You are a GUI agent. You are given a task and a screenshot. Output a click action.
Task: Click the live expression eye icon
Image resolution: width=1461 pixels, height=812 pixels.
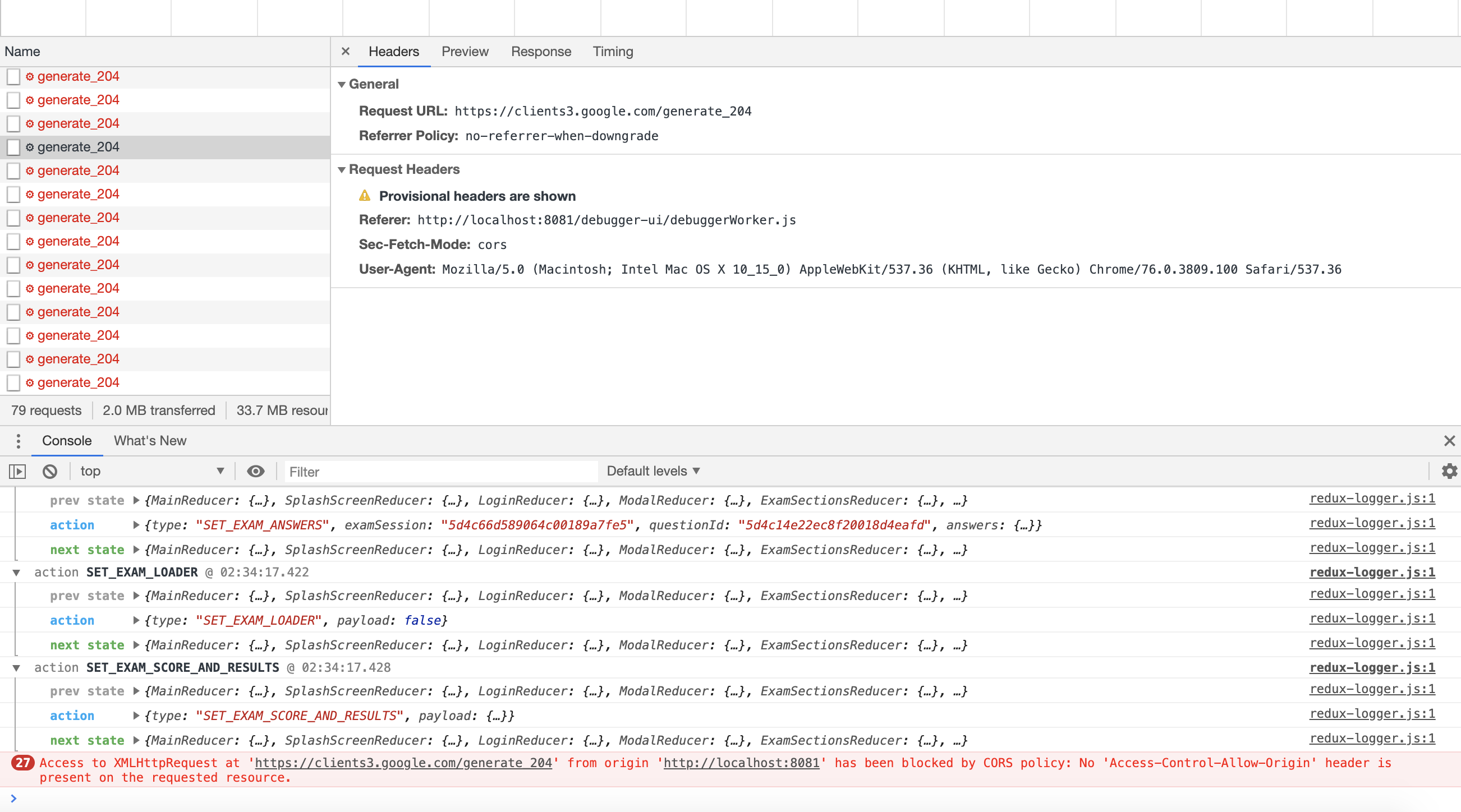pos(256,471)
